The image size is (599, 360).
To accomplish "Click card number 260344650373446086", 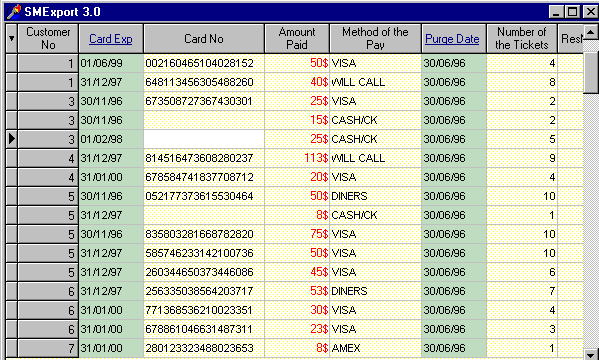I will pyautogui.click(x=199, y=272).
